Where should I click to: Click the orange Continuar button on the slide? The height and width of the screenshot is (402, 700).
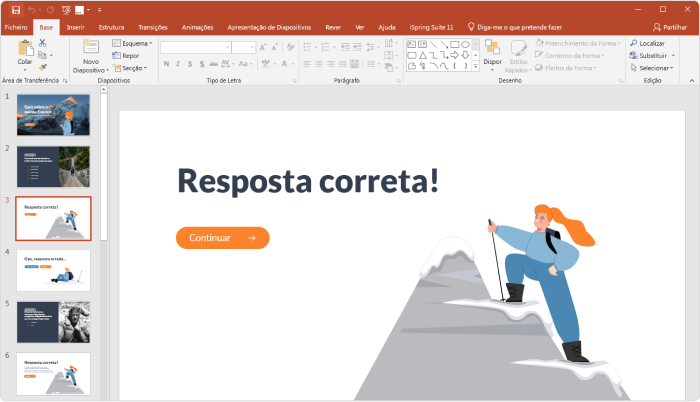[x=223, y=238]
